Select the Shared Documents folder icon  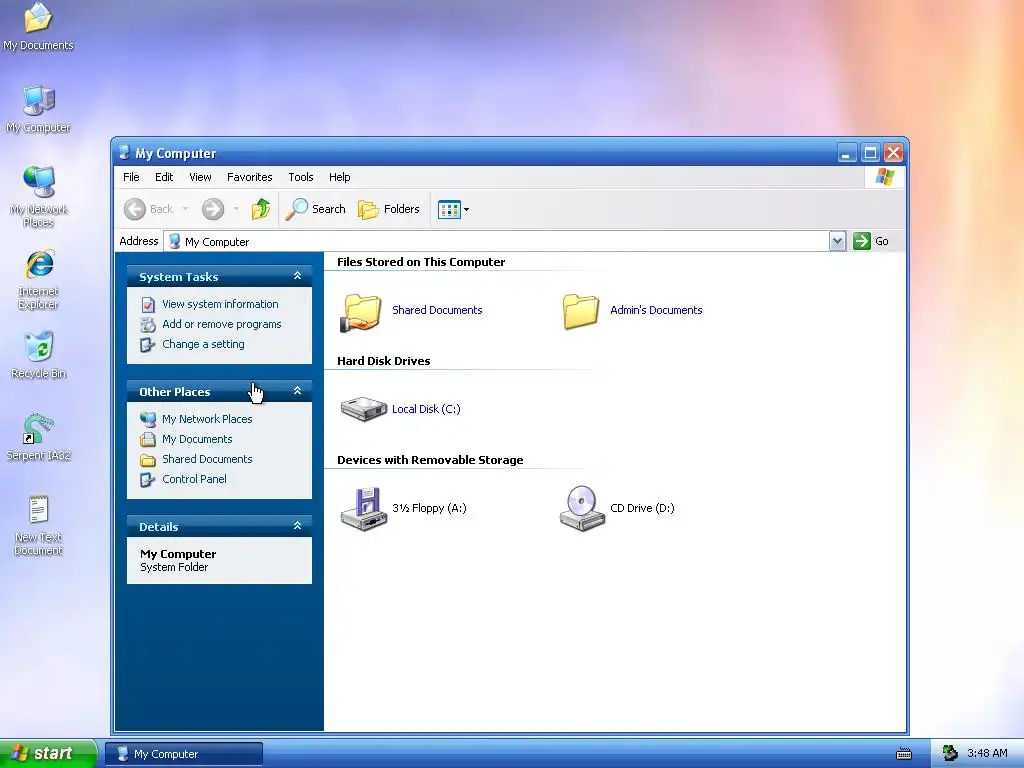click(x=360, y=312)
